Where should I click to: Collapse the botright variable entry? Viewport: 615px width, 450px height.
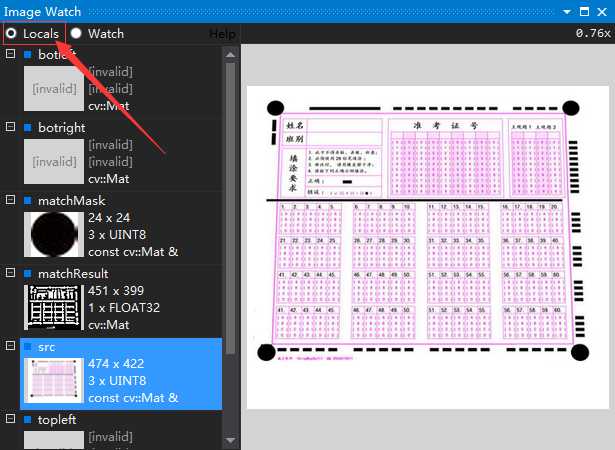click(x=10, y=127)
